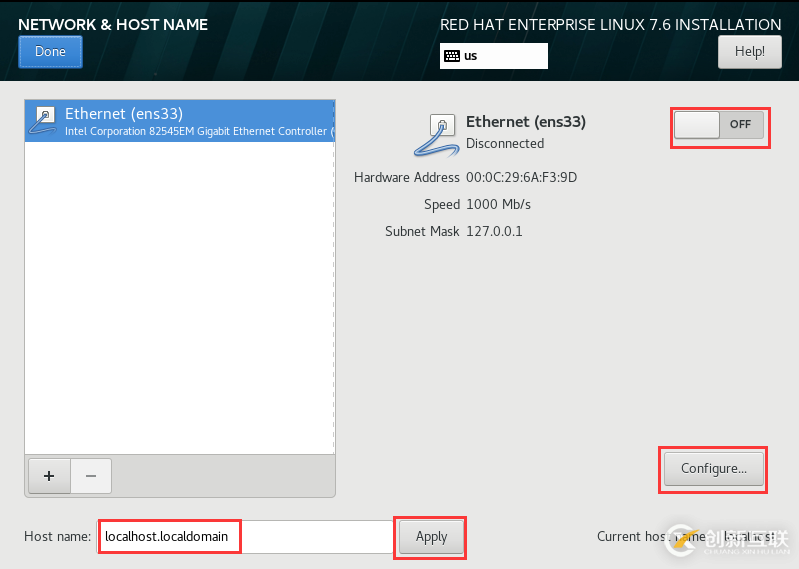Open the Help! button
The width and height of the screenshot is (799, 569).
749,52
